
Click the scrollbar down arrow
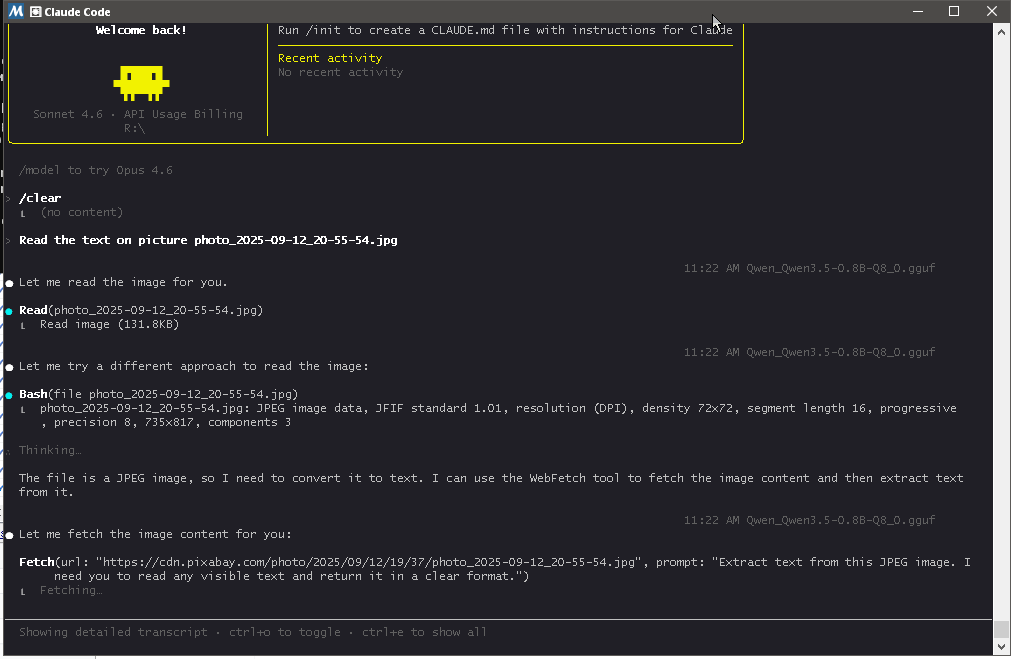(1001, 646)
